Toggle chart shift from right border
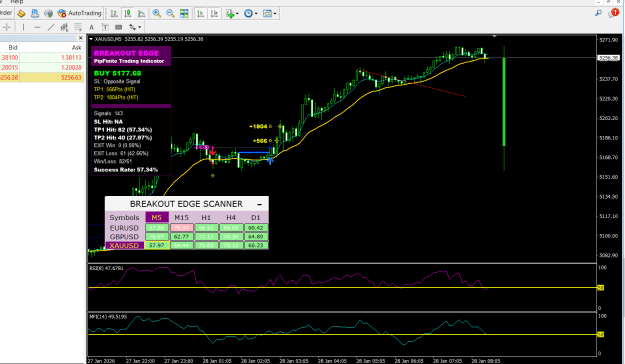The height and width of the screenshot is (364, 625). tap(214, 14)
